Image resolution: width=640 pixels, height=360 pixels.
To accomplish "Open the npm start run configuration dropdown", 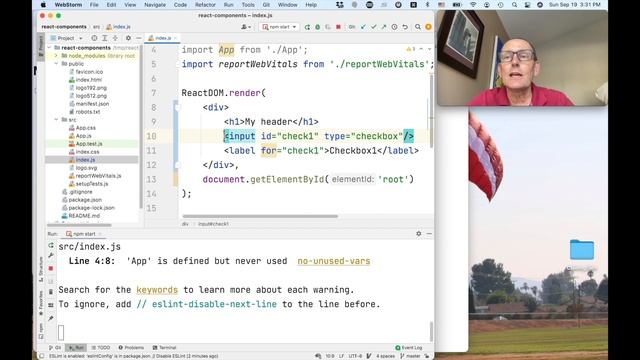I will click(x=280, y=27).
